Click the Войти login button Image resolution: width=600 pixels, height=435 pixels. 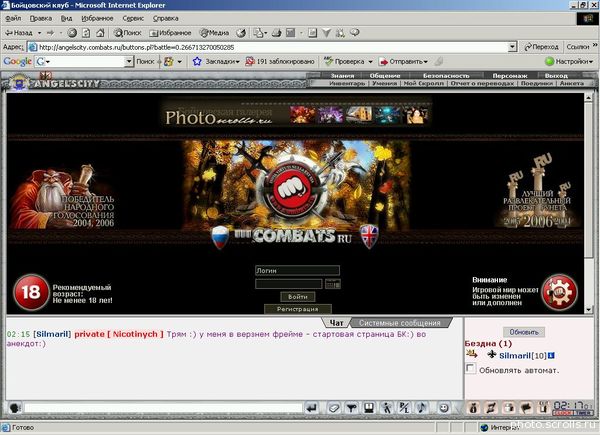[x=298, y=297]
